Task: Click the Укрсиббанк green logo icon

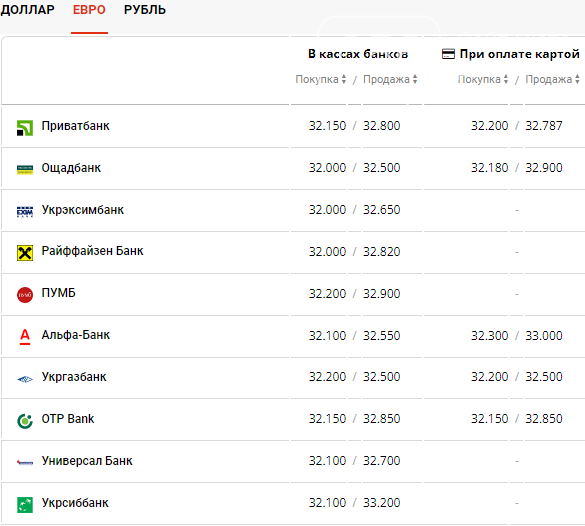Action: [x=25, y=505]
